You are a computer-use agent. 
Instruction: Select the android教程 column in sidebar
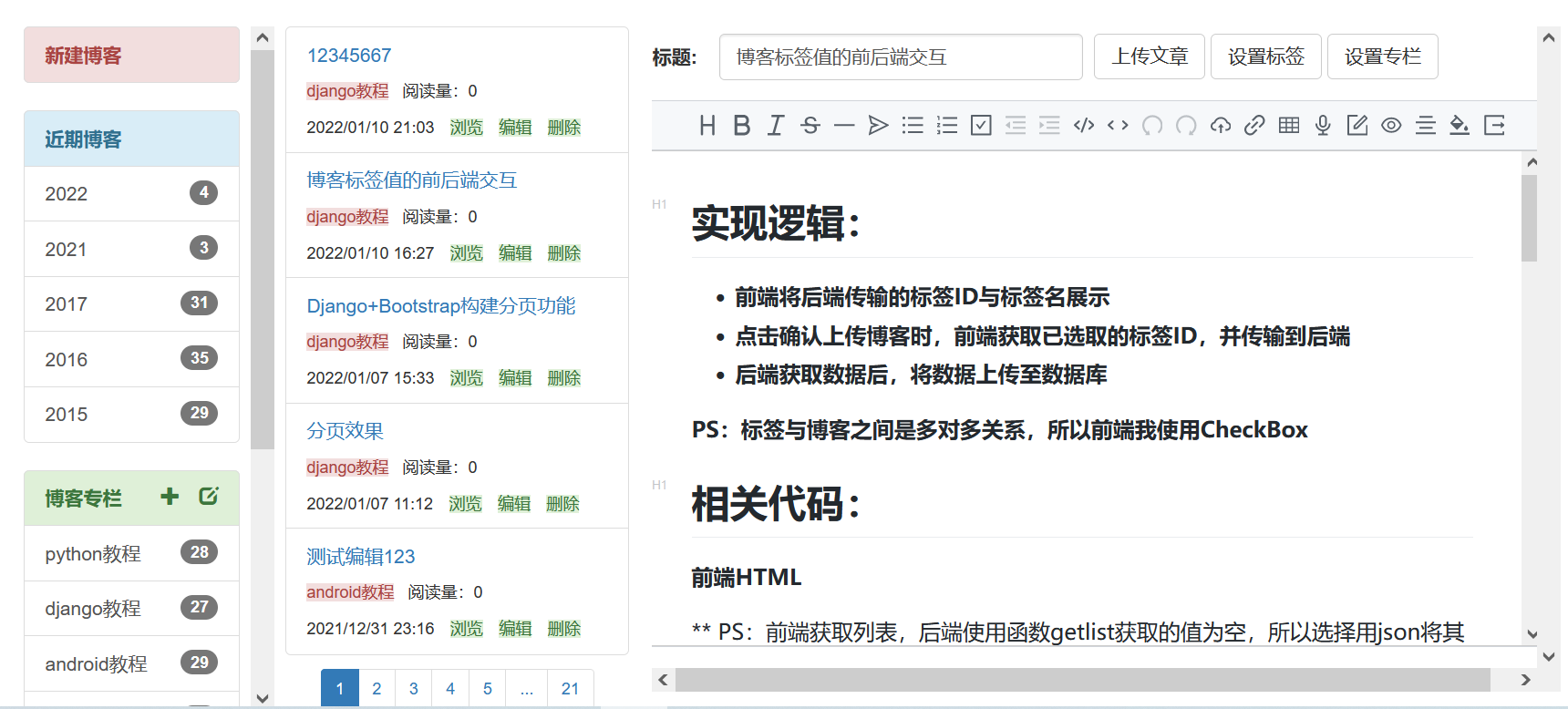pos(131,663)
